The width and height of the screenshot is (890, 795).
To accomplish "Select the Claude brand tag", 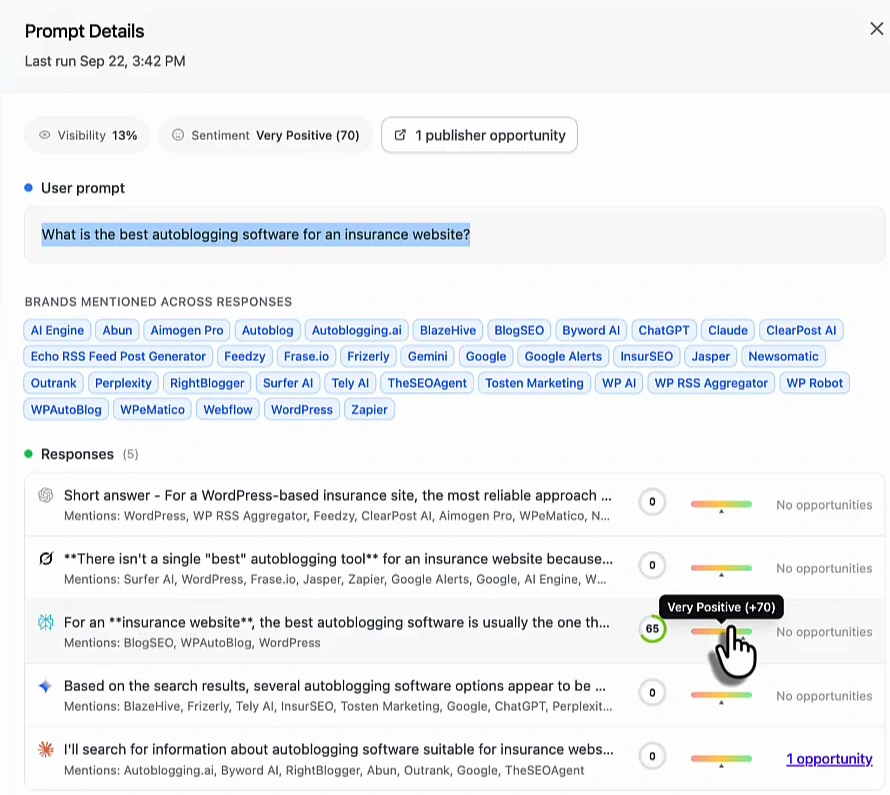I will (728, 330).
